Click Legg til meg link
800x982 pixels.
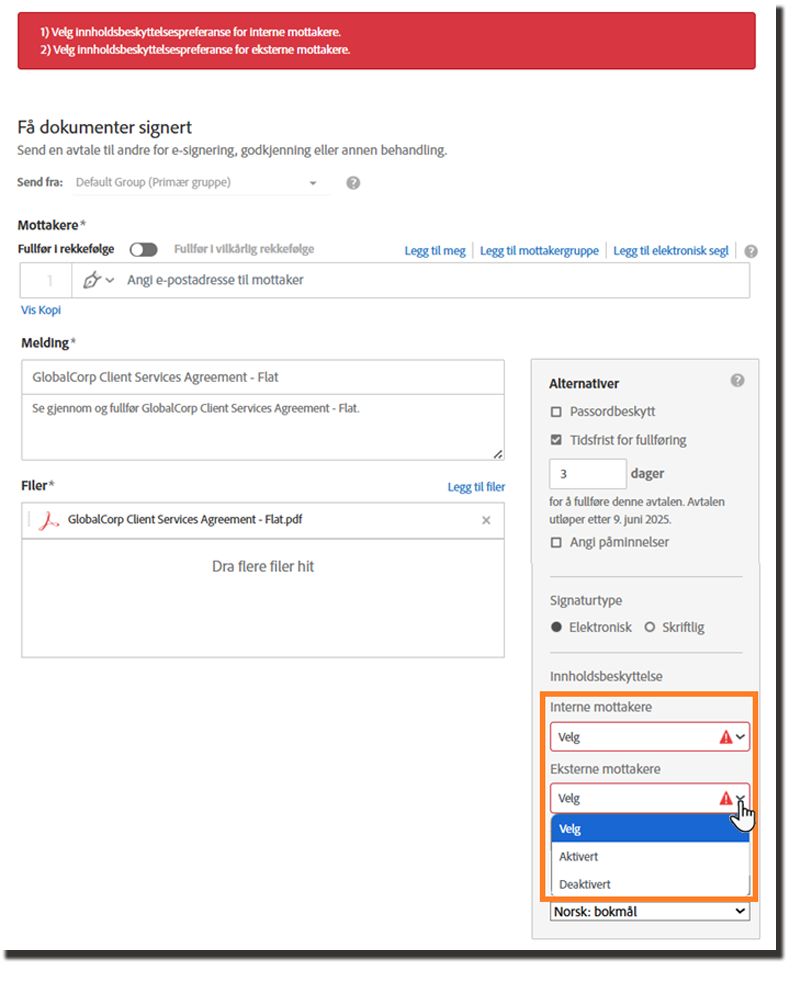pos(435,251)
